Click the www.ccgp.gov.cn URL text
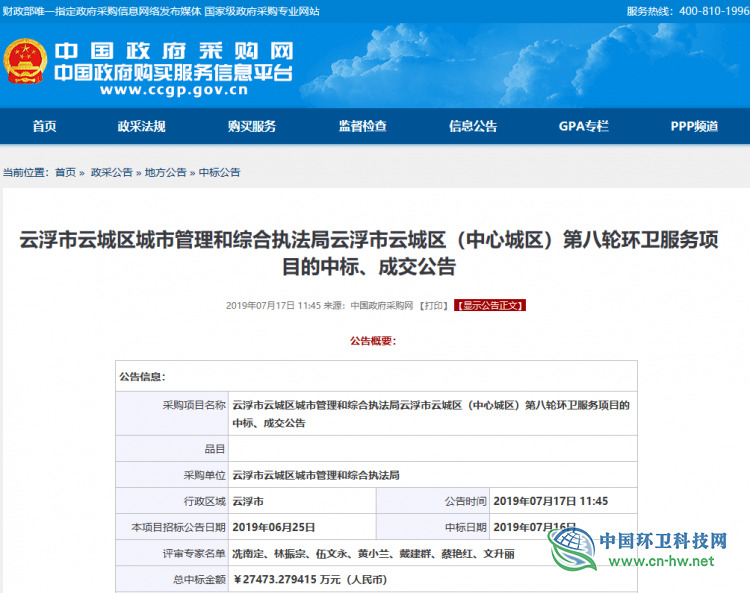The width and height of the screenshot is (750, 593). 174,90
